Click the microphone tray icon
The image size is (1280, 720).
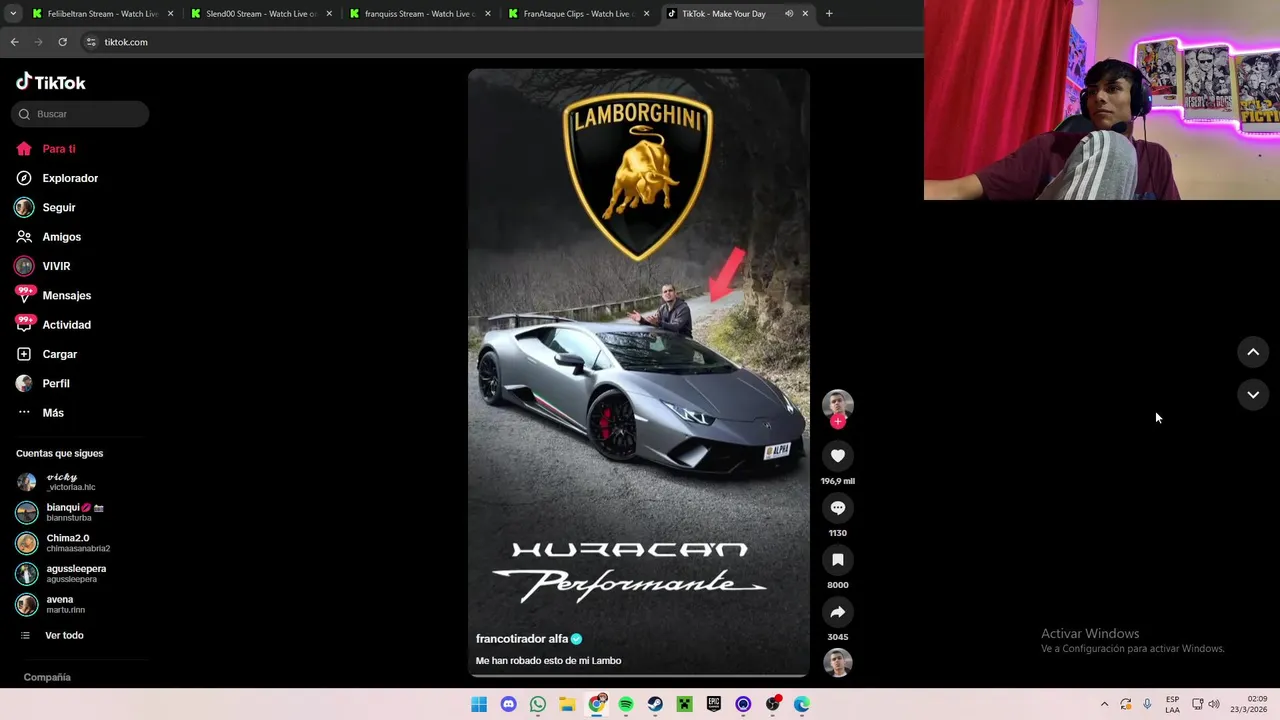pos(1147,704)
